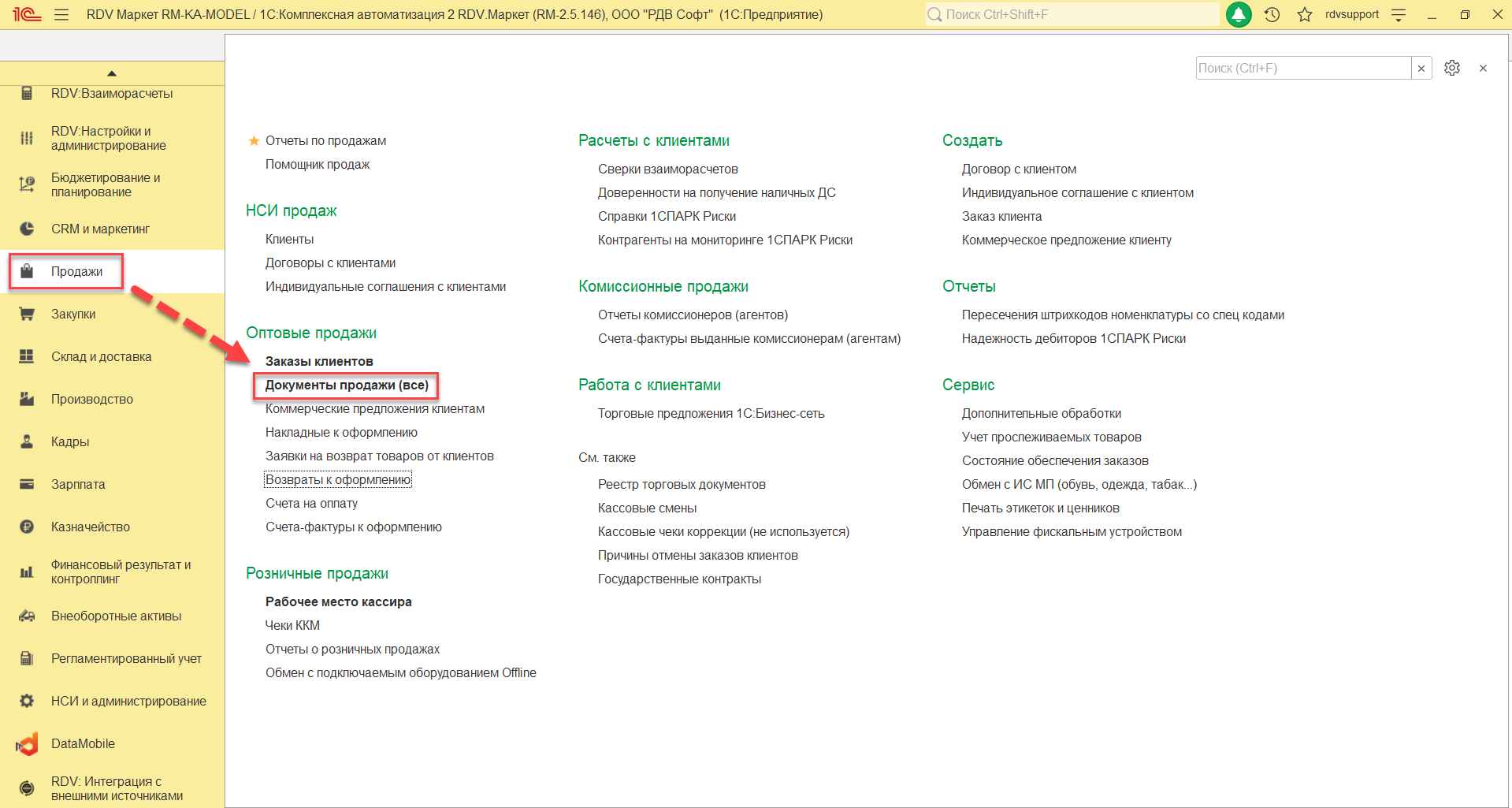Click the Склад и доставка icon

27,356
